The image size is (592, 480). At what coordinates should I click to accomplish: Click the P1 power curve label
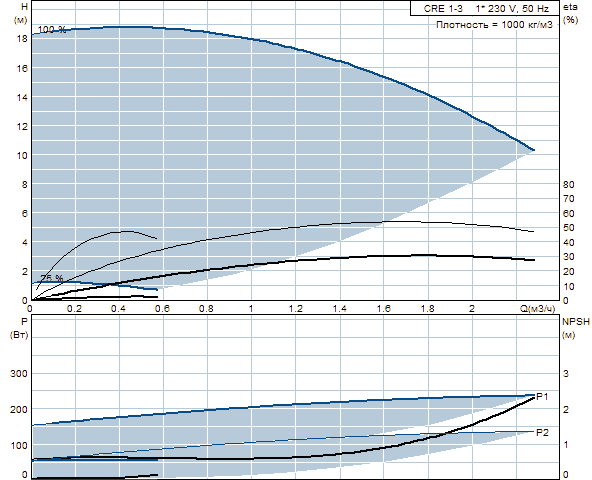[542, 397]
